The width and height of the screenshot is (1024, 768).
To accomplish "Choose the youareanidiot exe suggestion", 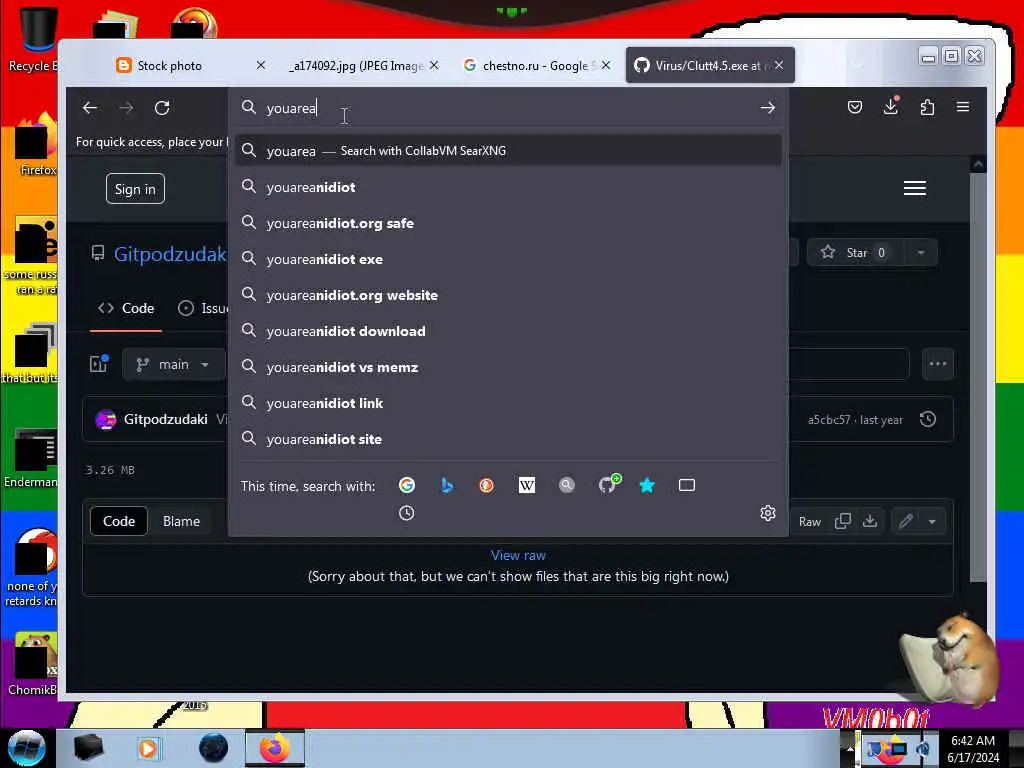I will coord(509,259).
